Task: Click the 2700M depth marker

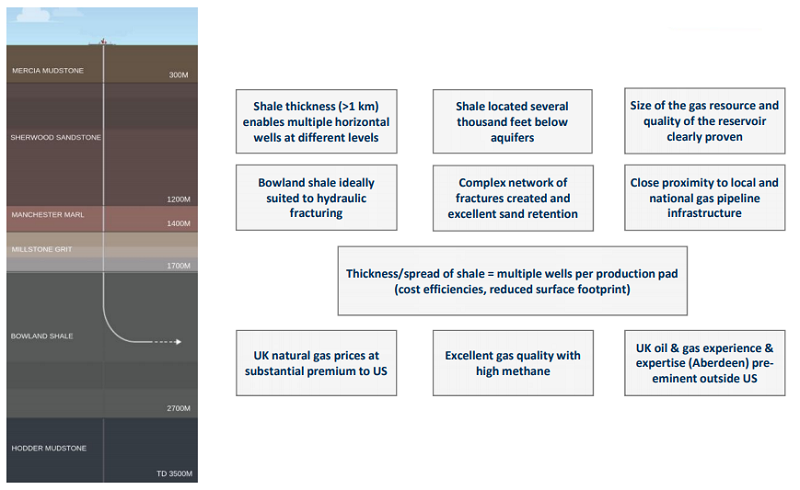Action: pos(177,409)
